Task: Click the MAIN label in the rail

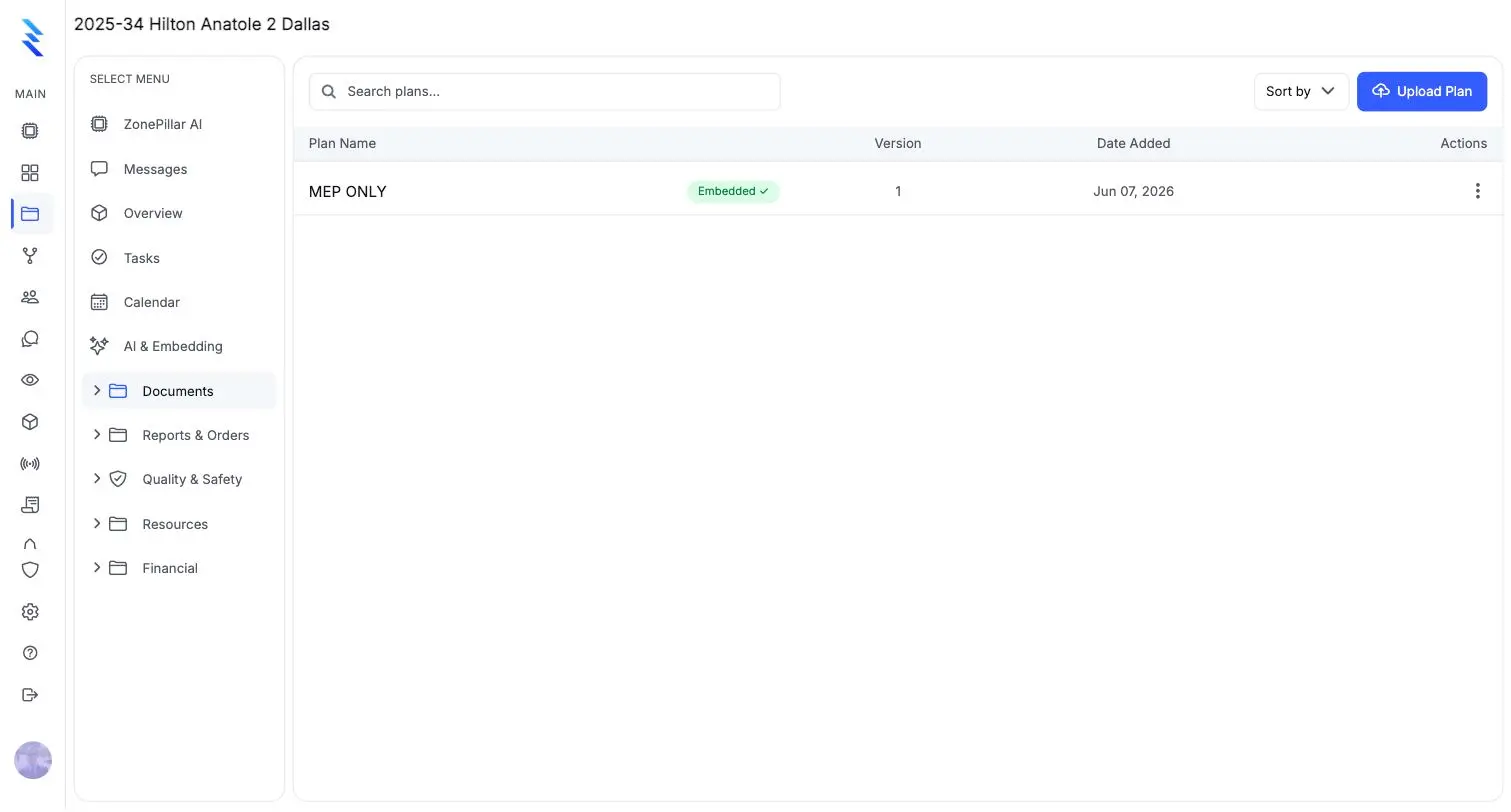Action: (30, 94)
